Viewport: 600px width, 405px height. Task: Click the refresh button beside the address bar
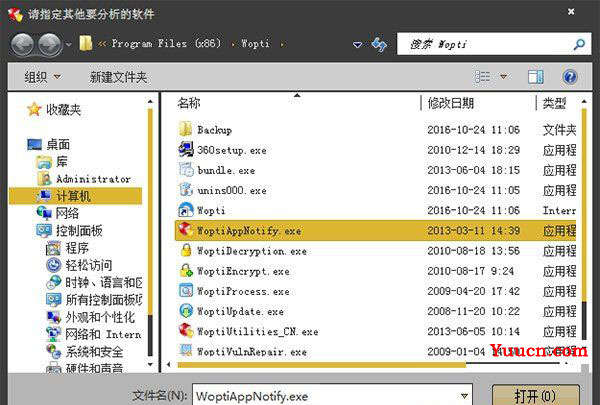(379, 44)
